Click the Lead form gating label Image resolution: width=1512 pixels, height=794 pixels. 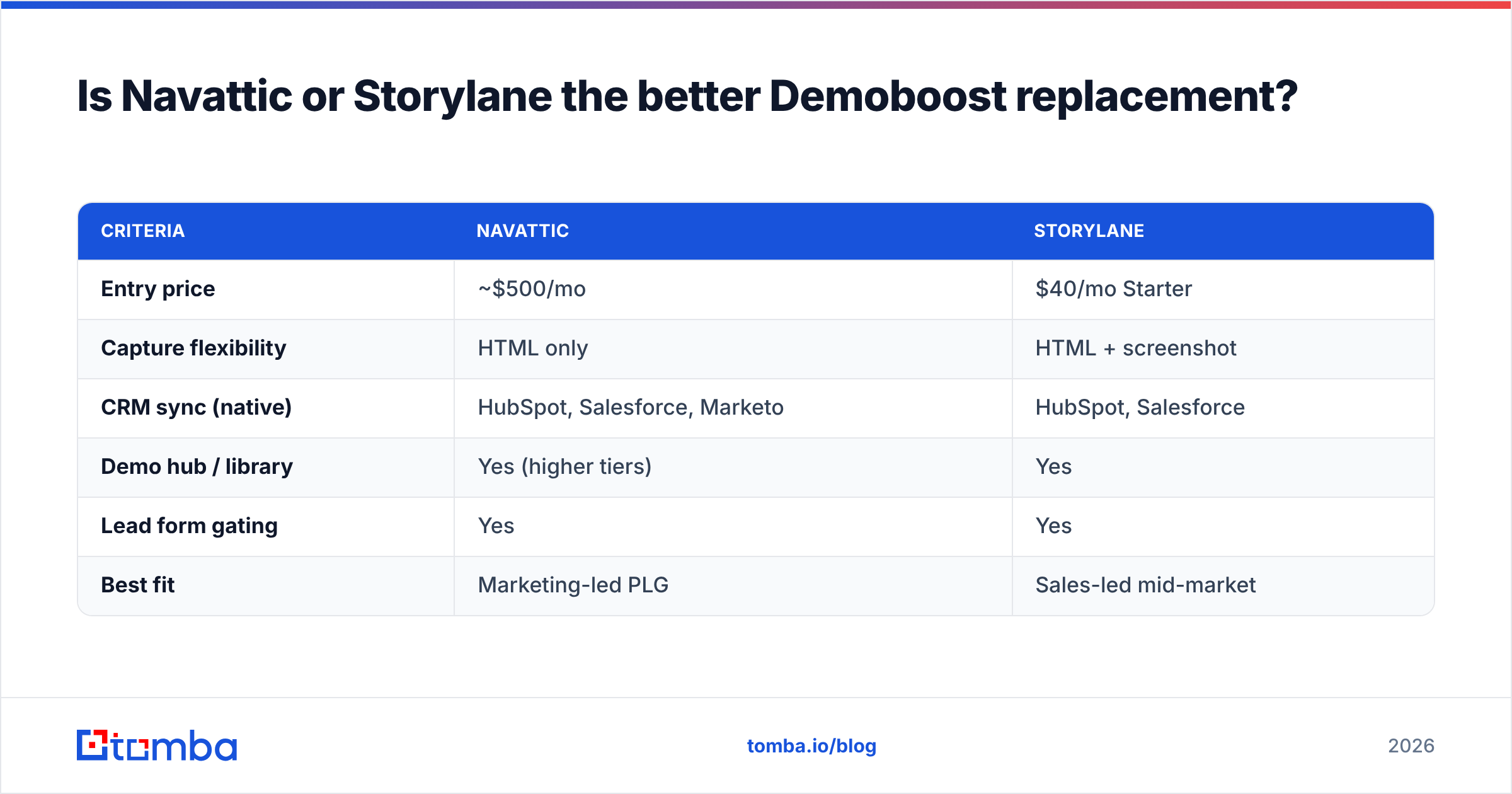click(x=190, y=526)
